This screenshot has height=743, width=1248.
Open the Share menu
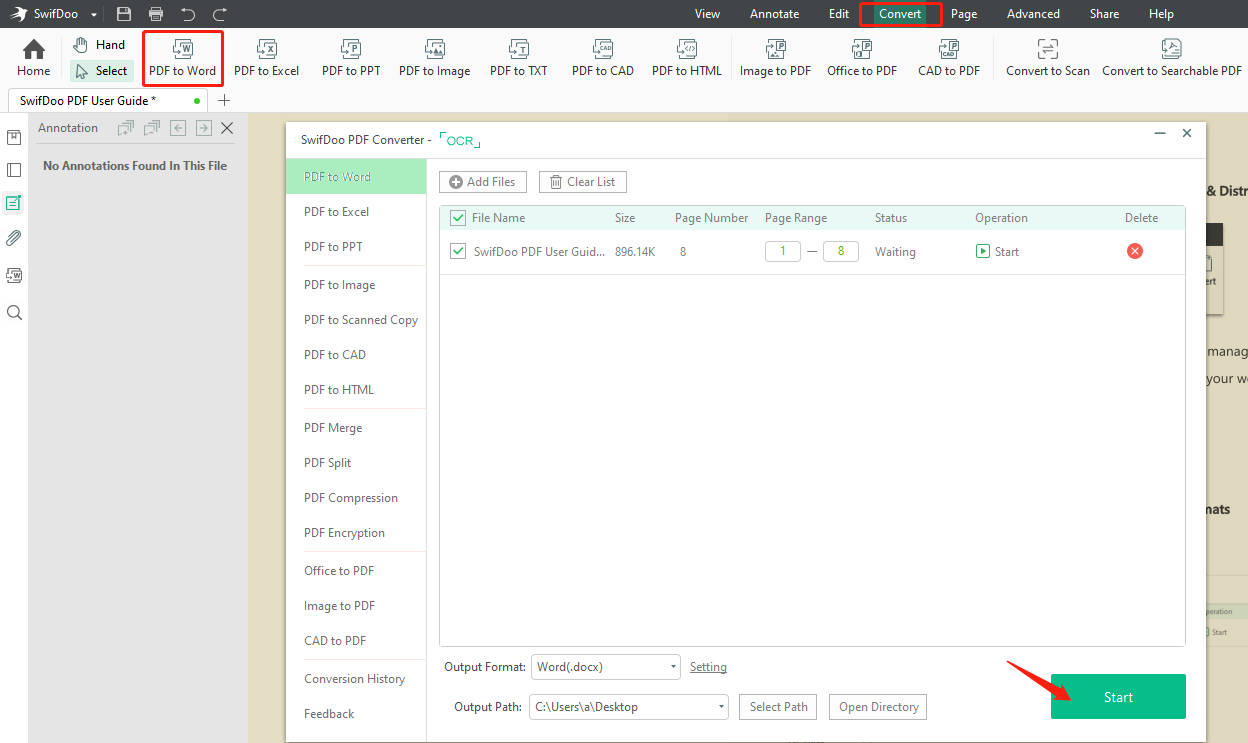coord(1104,14)
